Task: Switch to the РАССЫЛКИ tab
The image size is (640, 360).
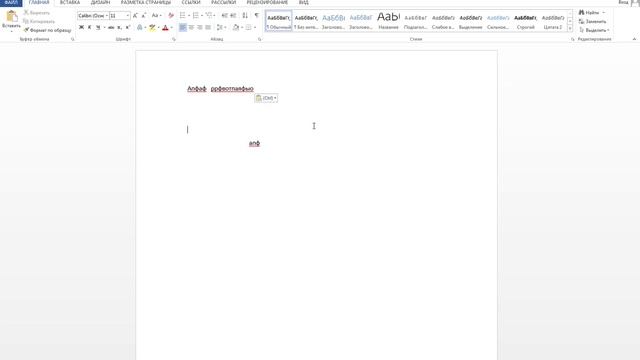Action: pyautogui.click(x=224, y=2)
